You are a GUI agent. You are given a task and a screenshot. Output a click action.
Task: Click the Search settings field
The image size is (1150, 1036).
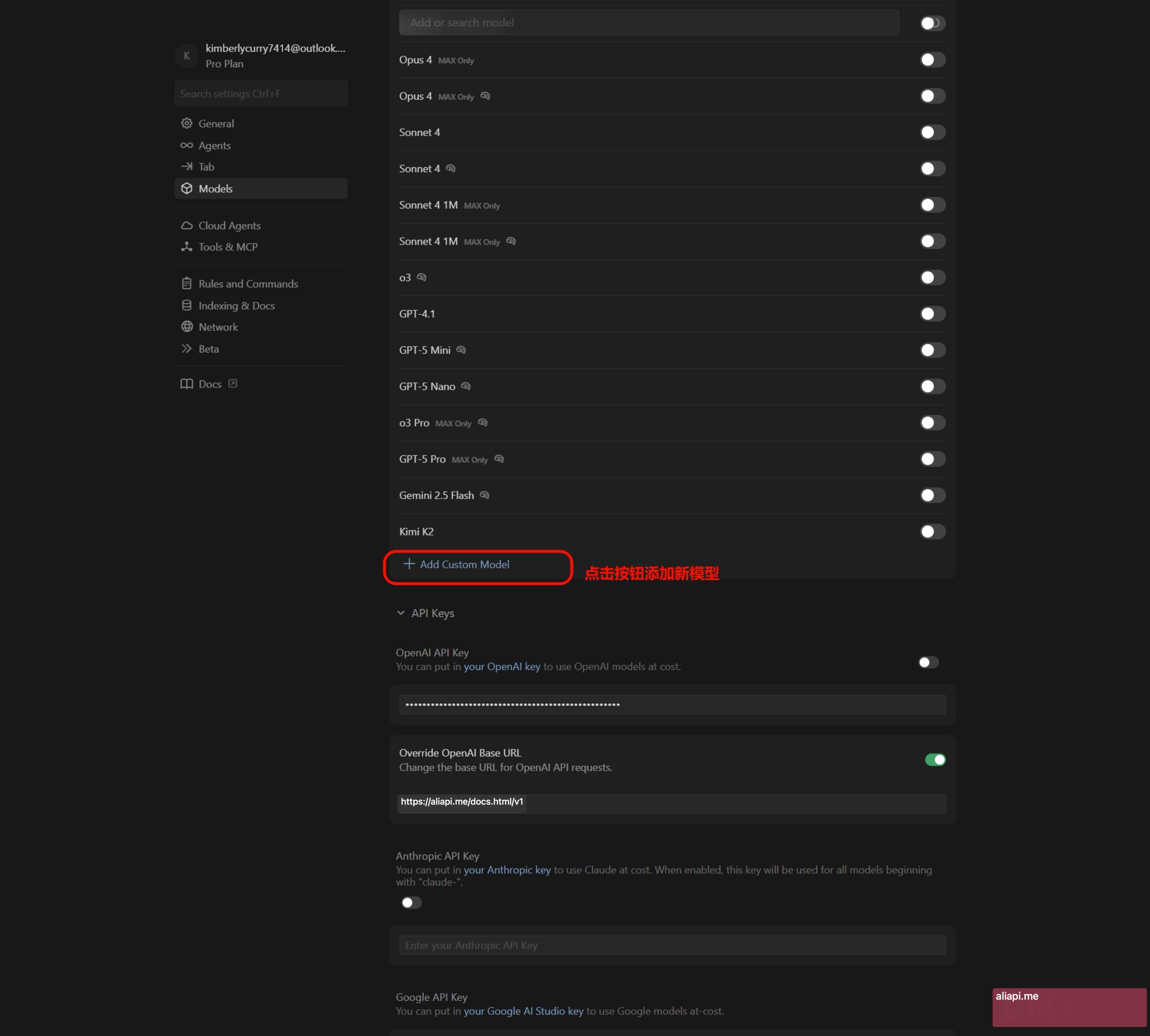click(261, 93)
